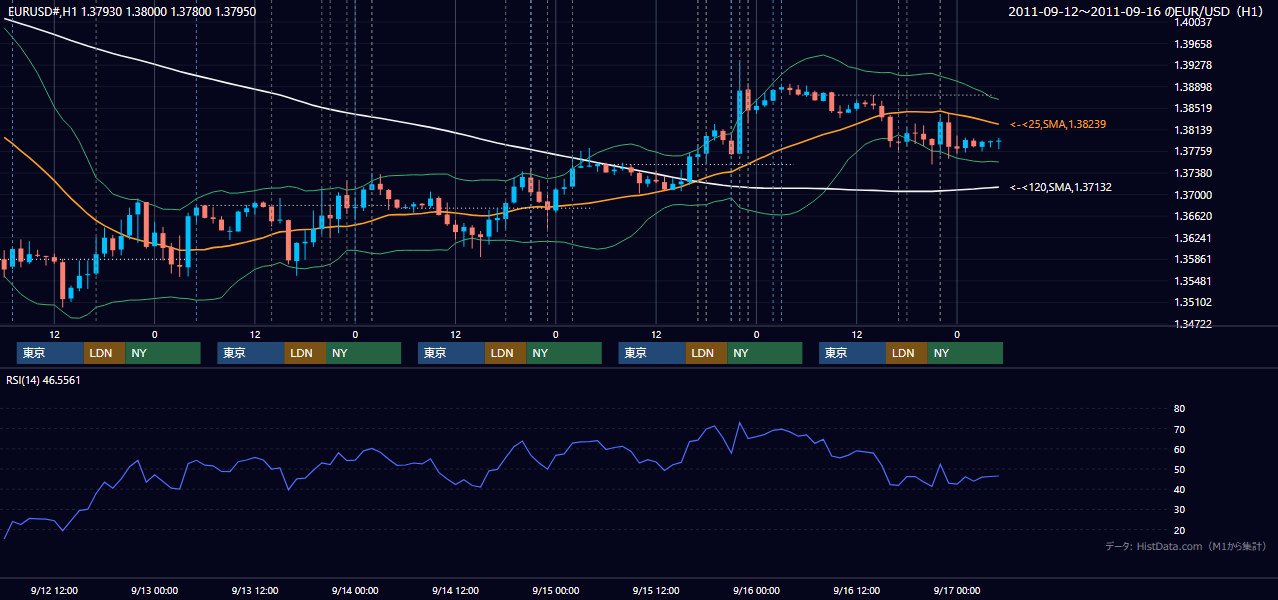
Task: Select the 9/13 00:00 date label
Action: coord(154,590)
